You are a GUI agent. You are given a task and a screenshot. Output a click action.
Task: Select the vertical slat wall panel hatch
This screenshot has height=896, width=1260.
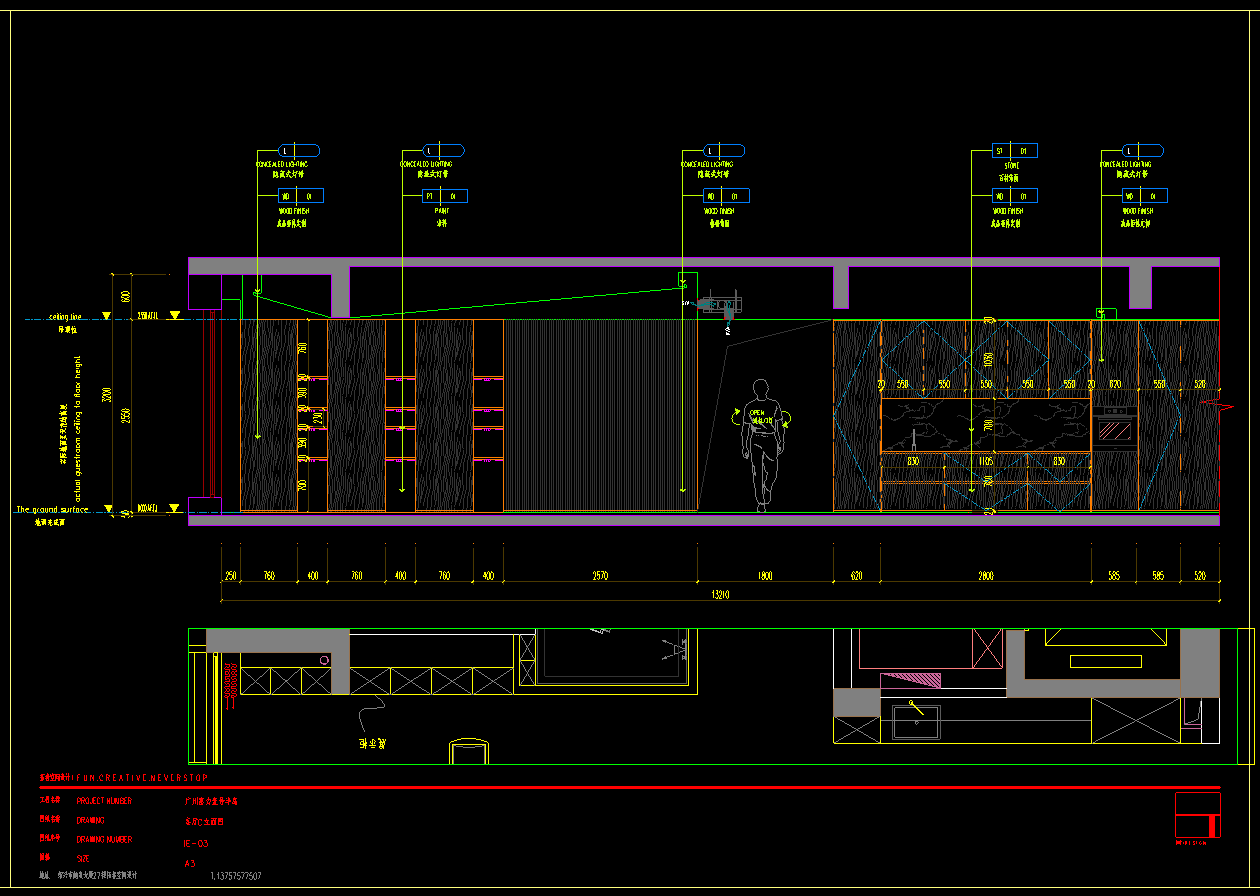click(x=600, y=415)
